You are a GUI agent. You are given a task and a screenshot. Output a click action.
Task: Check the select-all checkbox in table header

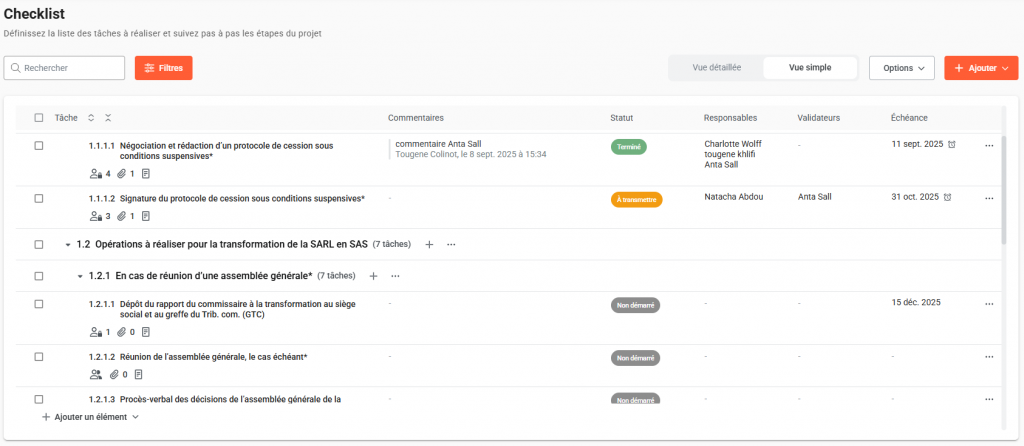point(39,118)
